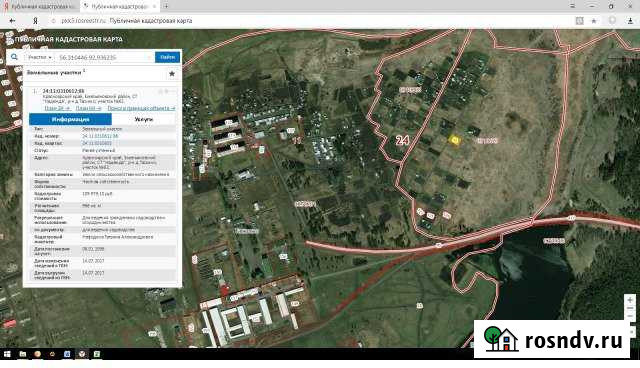The image size is (640, 368).
Task: Click the map zoom-out minus button
Action: [630, 309]
